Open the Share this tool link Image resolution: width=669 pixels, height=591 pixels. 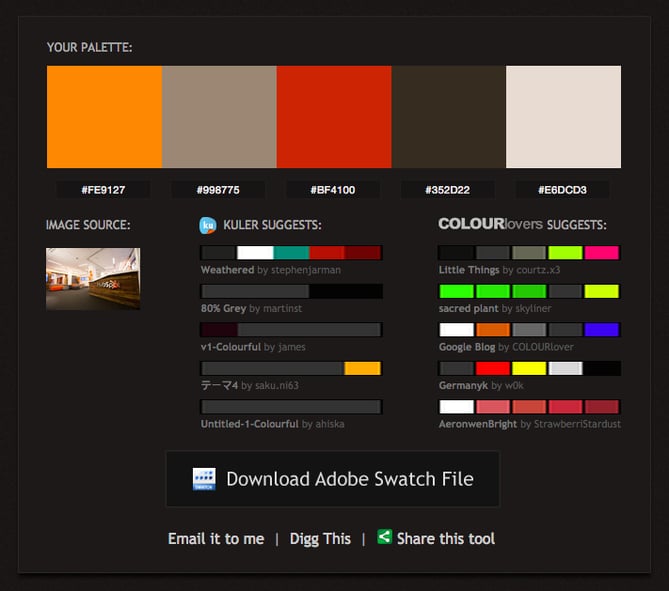(445, 538)
